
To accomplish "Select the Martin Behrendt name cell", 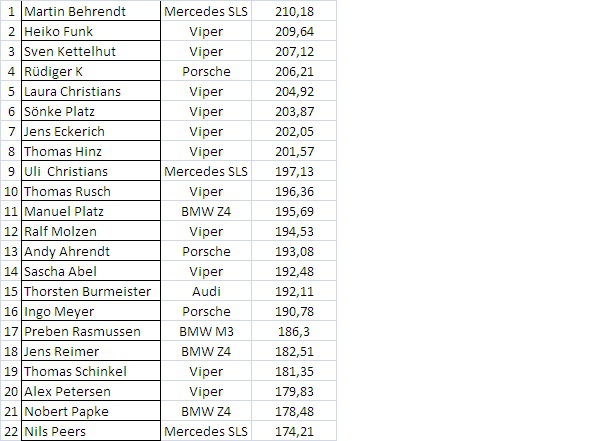I will [89, 11].
